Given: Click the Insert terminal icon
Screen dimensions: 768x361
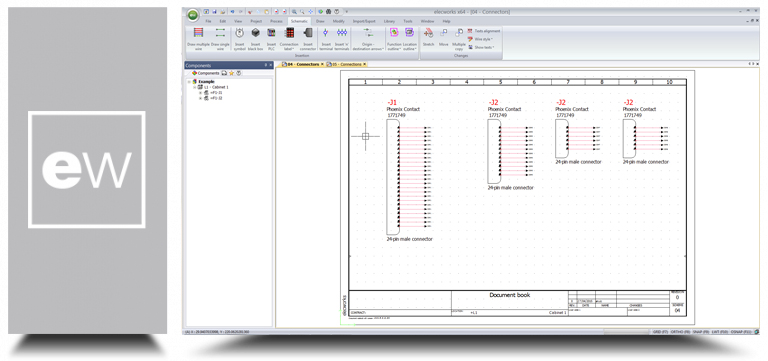Looking at the screenshot, I should 326,39.
